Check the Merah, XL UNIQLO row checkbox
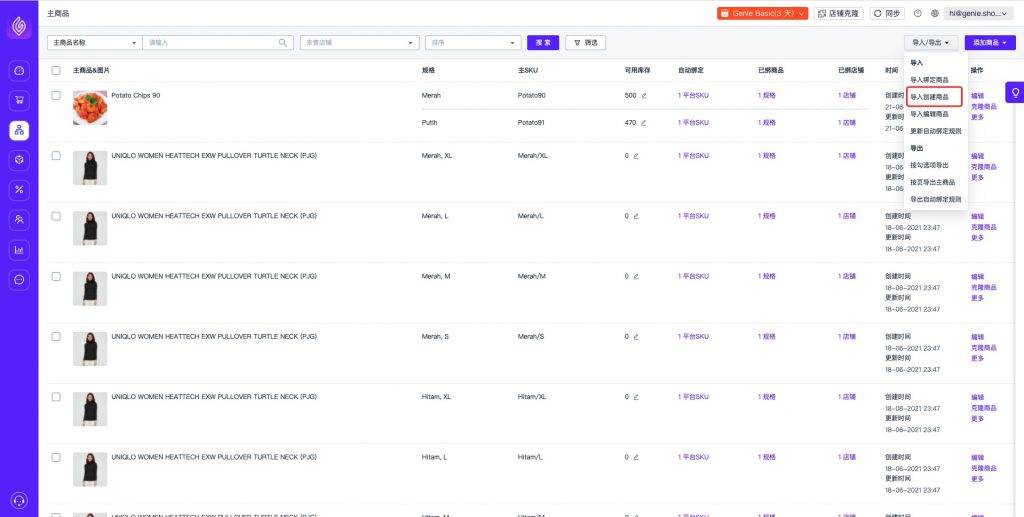Viewport: 1024px width, 517px height. point(56,155)
